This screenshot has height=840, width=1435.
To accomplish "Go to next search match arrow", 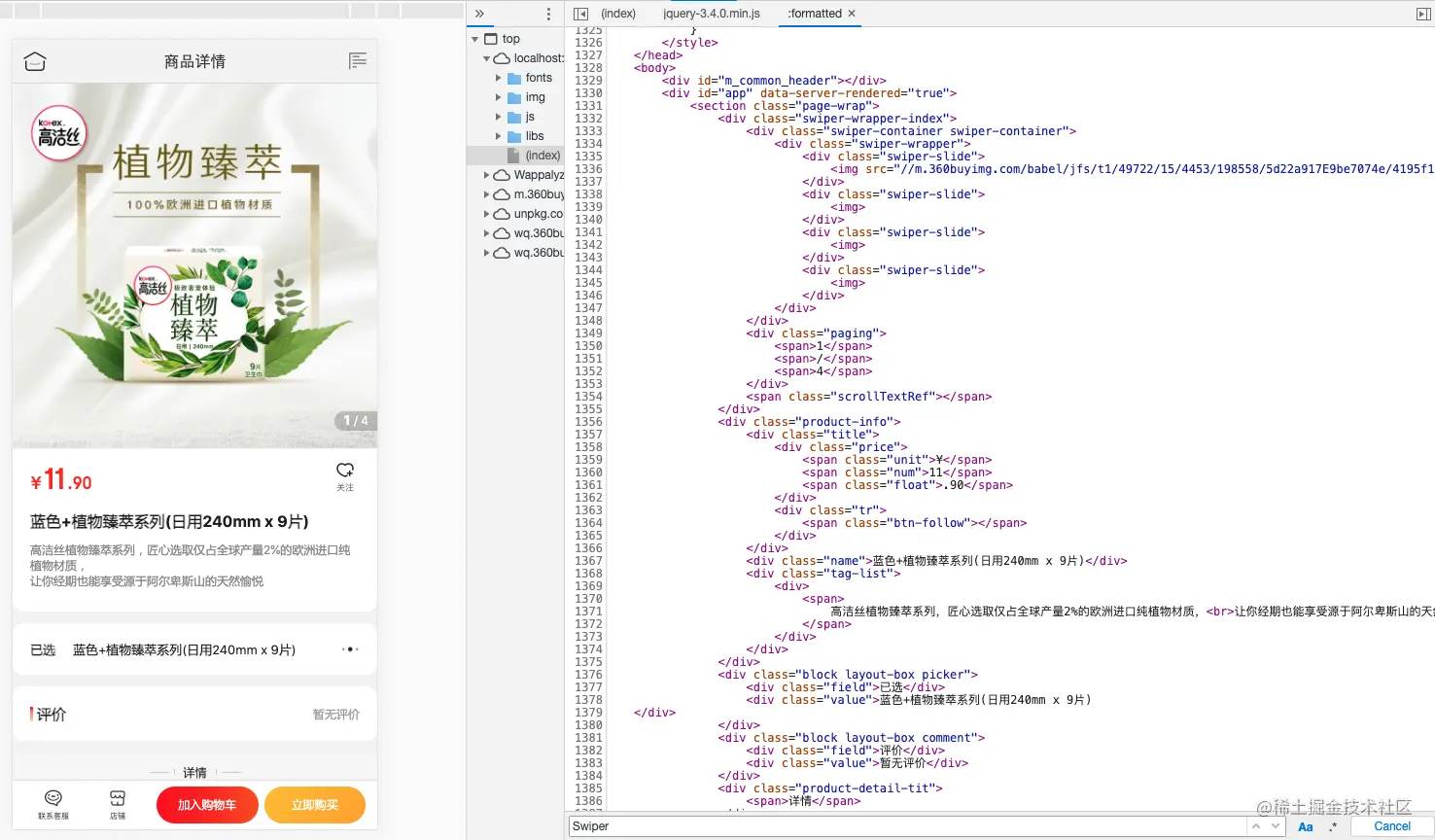I will pyautogui.click(x=1276, y=826).
